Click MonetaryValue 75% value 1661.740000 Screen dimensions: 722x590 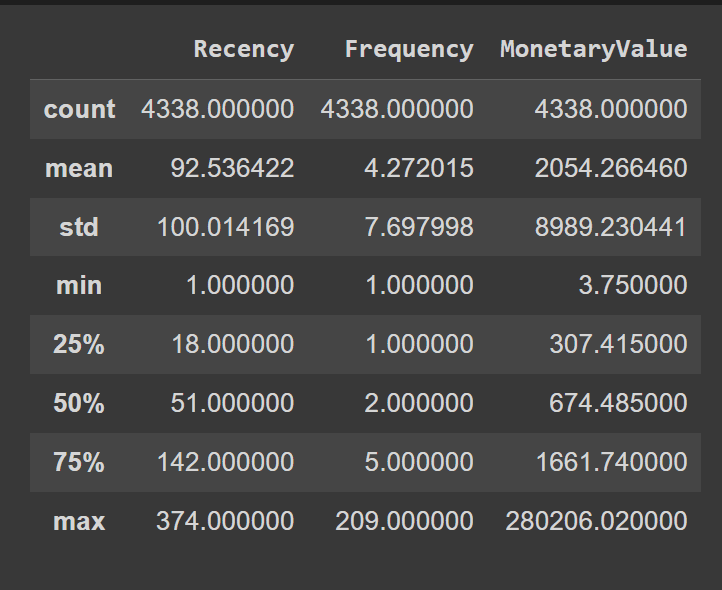(x=611, y=462)
